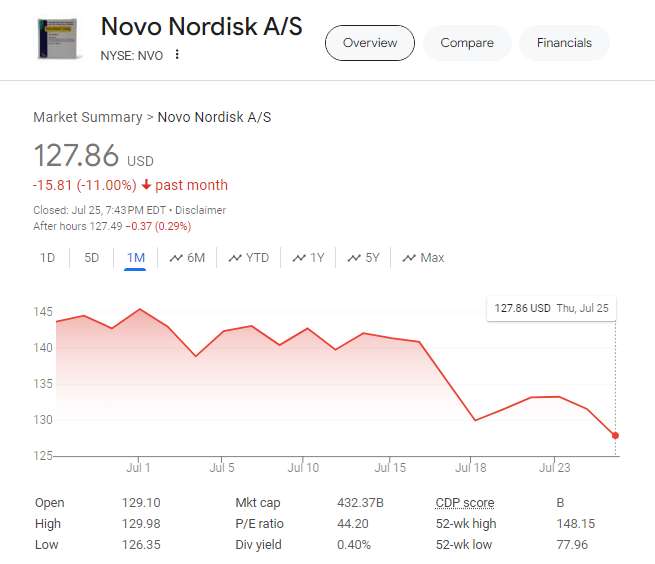Open the Disclaimer link
Image resolution: width=655 pixels, height=564 pixels.
[200, 210]
